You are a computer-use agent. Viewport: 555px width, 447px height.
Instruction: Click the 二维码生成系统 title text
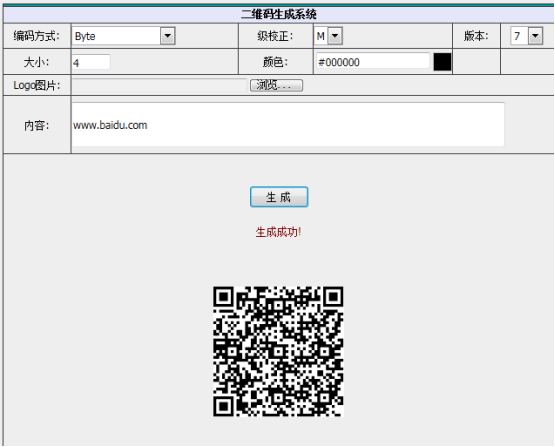pos(279,14)
